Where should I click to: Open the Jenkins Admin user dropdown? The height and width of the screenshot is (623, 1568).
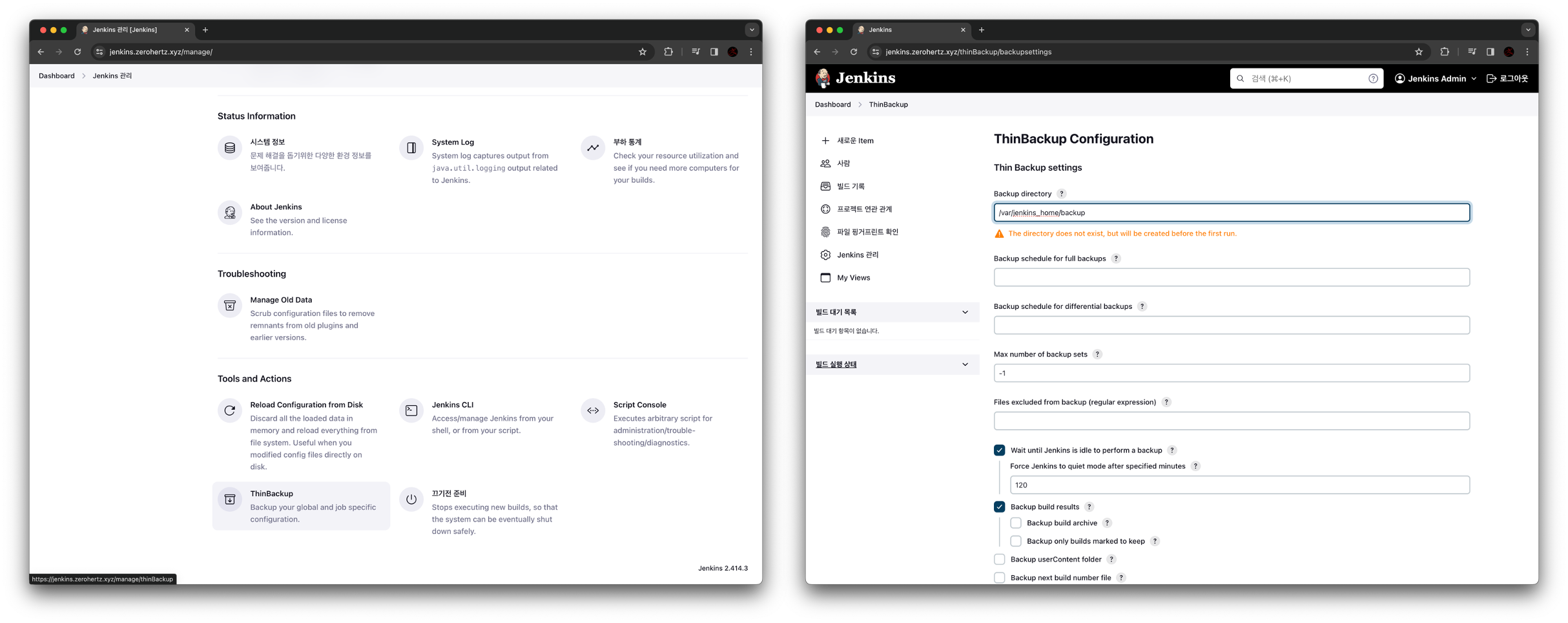(1436, 78)
